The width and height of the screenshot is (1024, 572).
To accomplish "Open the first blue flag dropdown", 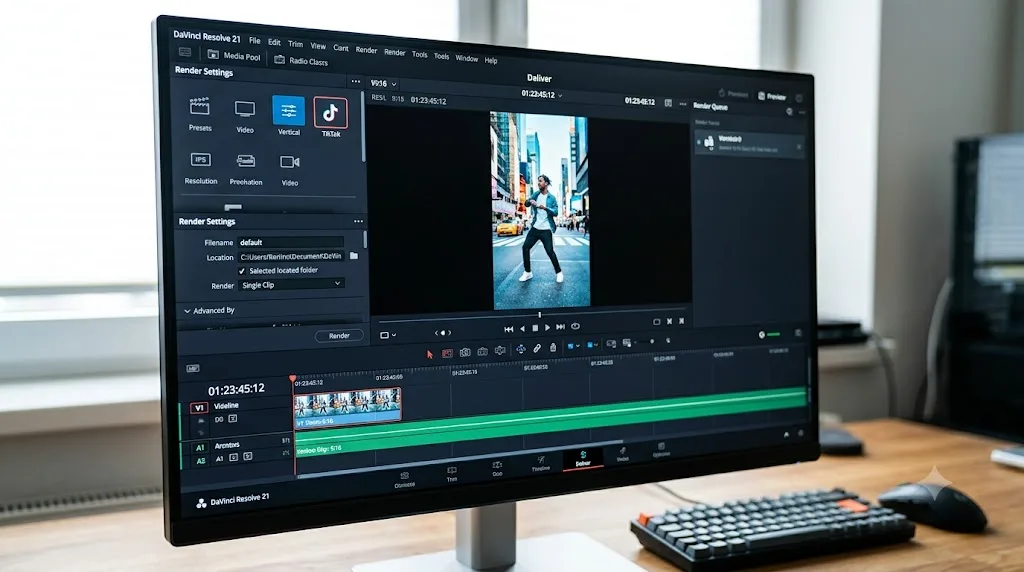I will 572,346.
